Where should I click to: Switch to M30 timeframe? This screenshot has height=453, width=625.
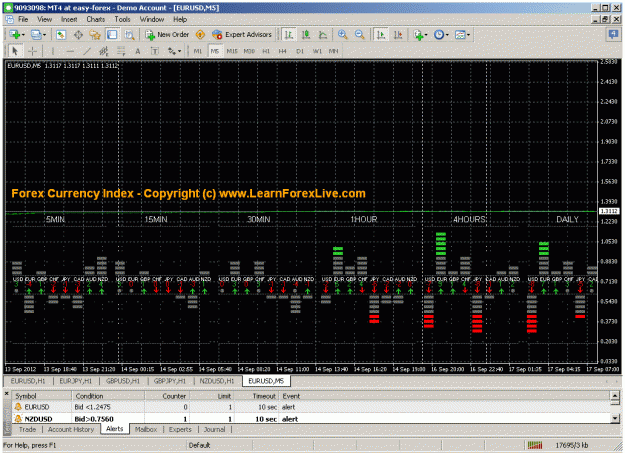pyautogui.click(x=249, y=51)
